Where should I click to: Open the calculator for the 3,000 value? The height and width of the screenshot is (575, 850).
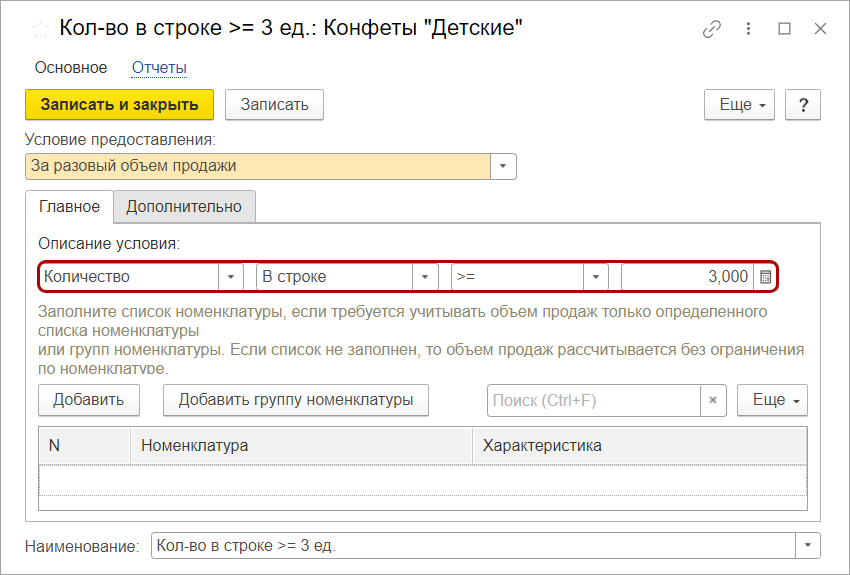(x=766, y=277)
